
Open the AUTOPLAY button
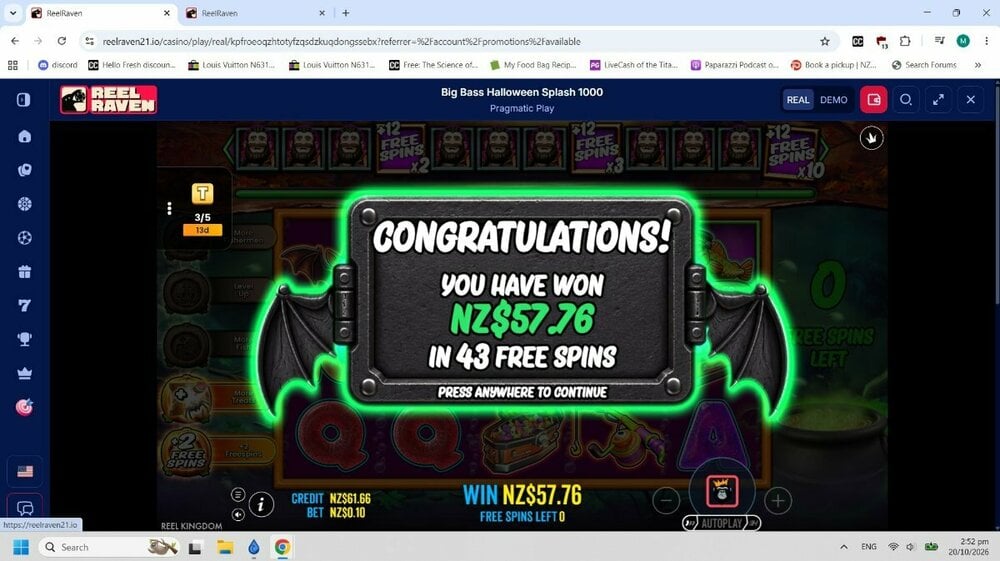pos(721,523)
